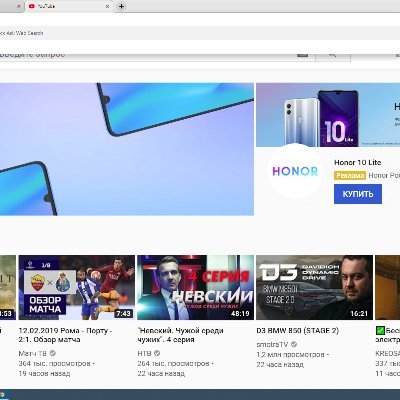Close the YouTube tab

coord(108,6)
